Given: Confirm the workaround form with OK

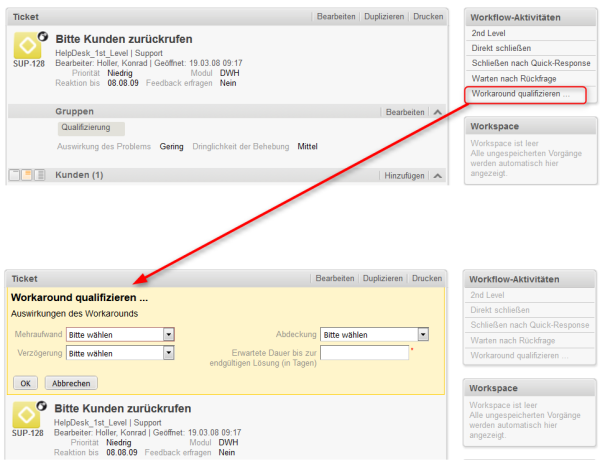Looking at the screenshot, I should point(25,383).
